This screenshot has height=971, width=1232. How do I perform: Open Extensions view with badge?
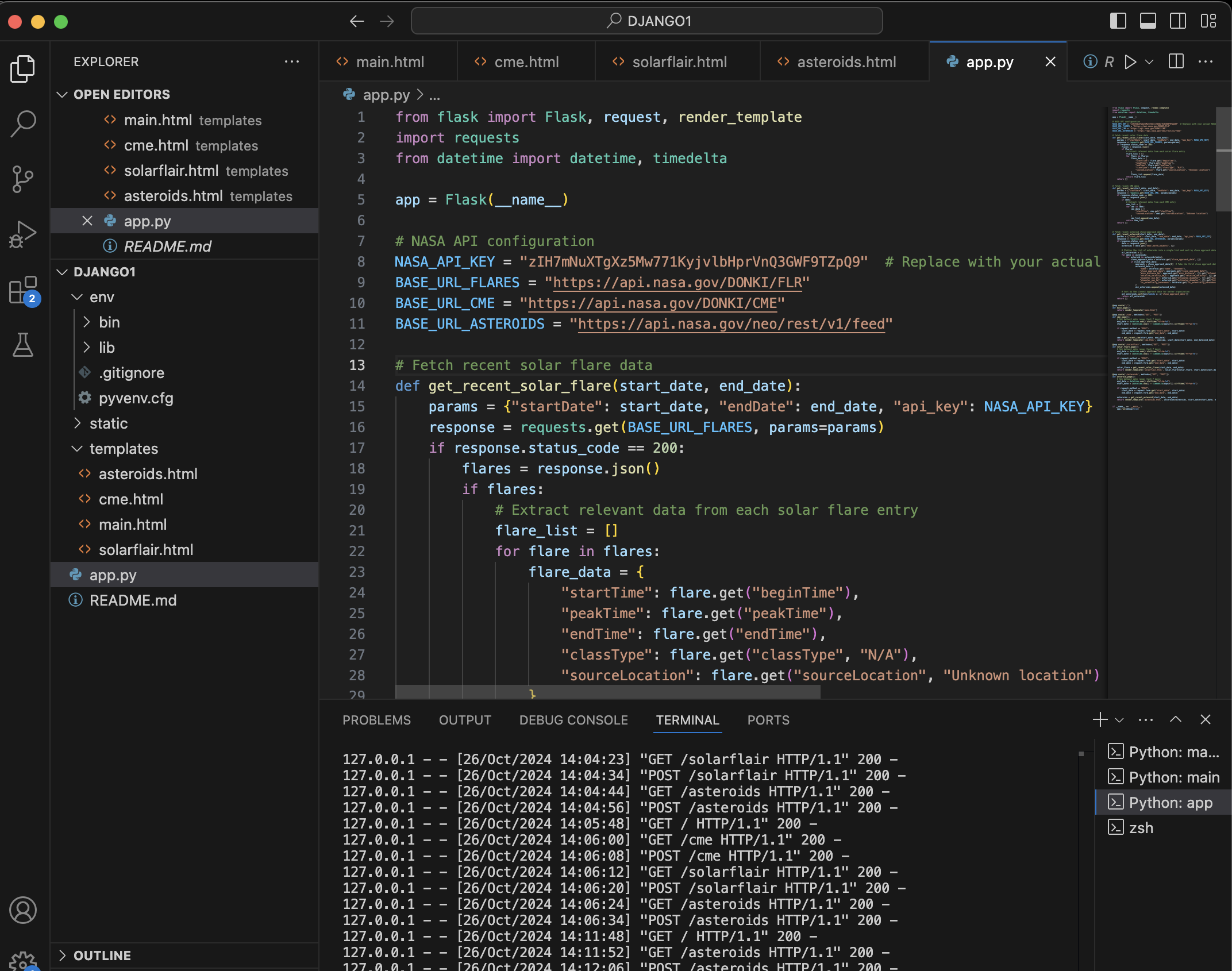[x=23, y=290]
